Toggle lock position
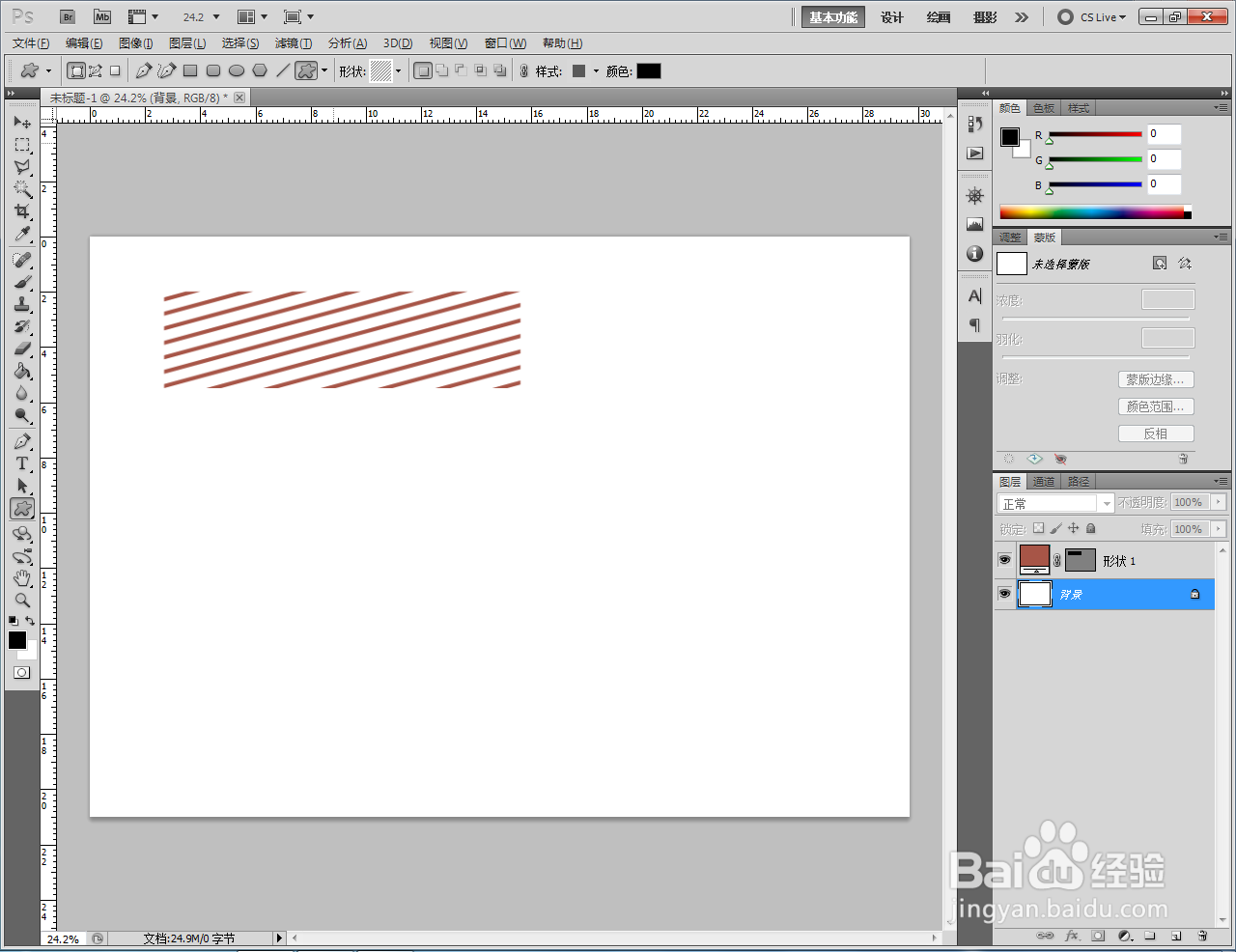The width and height of the screenshot is (1236, 952). click(1073, 528)
